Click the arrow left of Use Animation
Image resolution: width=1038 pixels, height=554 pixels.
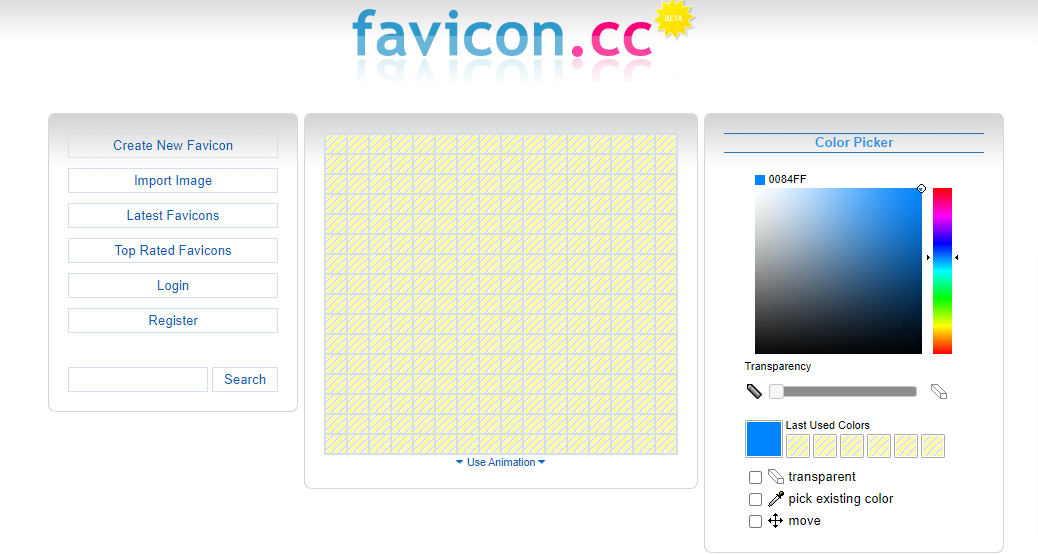point(459,462)
